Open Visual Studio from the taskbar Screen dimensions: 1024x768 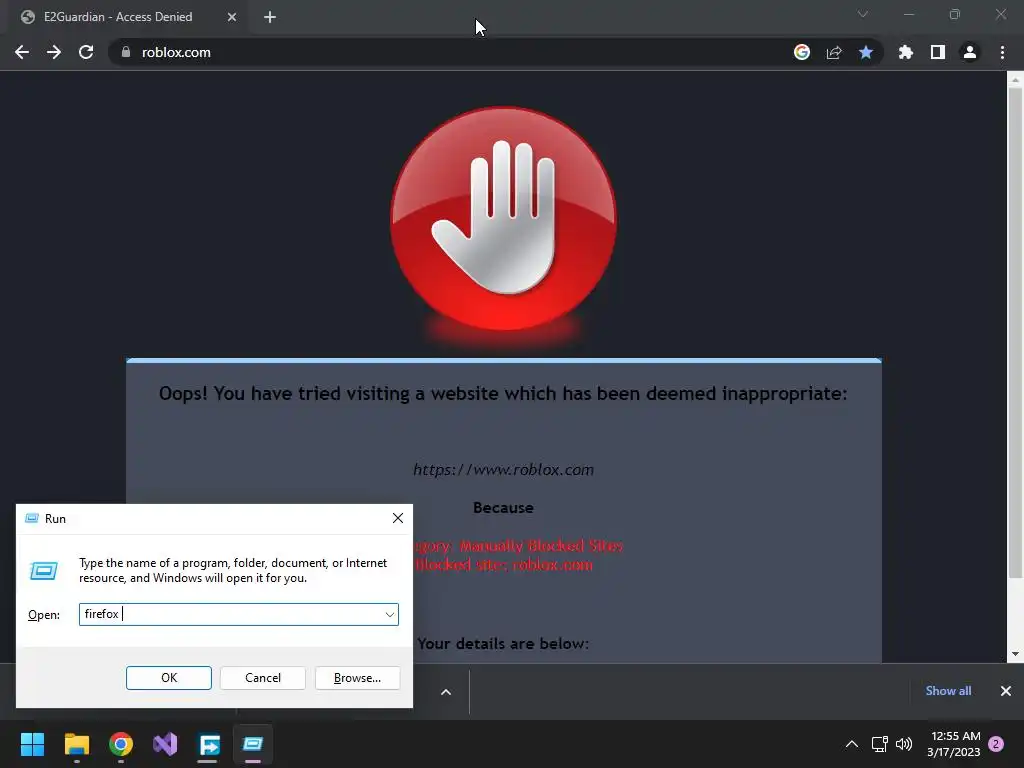pos(165,744)
